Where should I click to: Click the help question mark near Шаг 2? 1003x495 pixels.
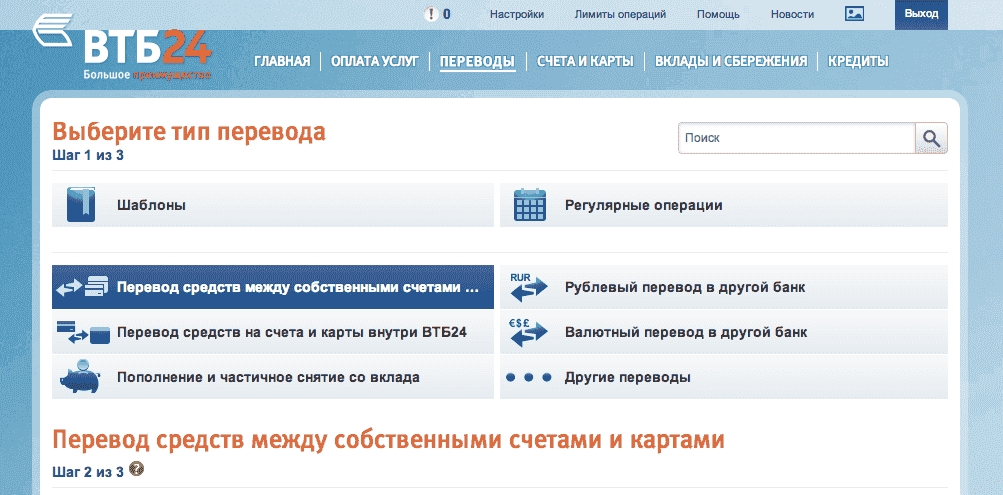136,469
